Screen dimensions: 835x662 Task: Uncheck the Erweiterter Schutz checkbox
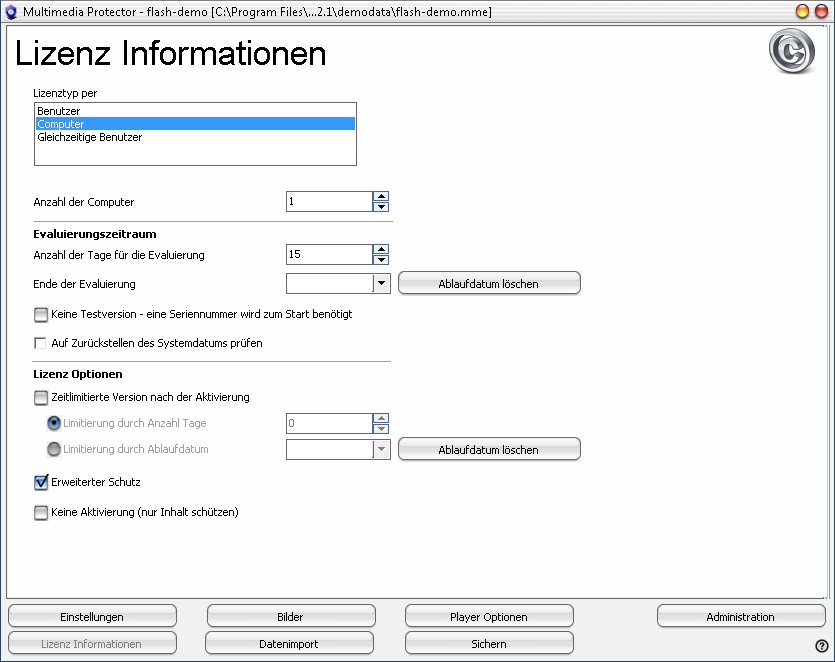[x=41, y=482]
